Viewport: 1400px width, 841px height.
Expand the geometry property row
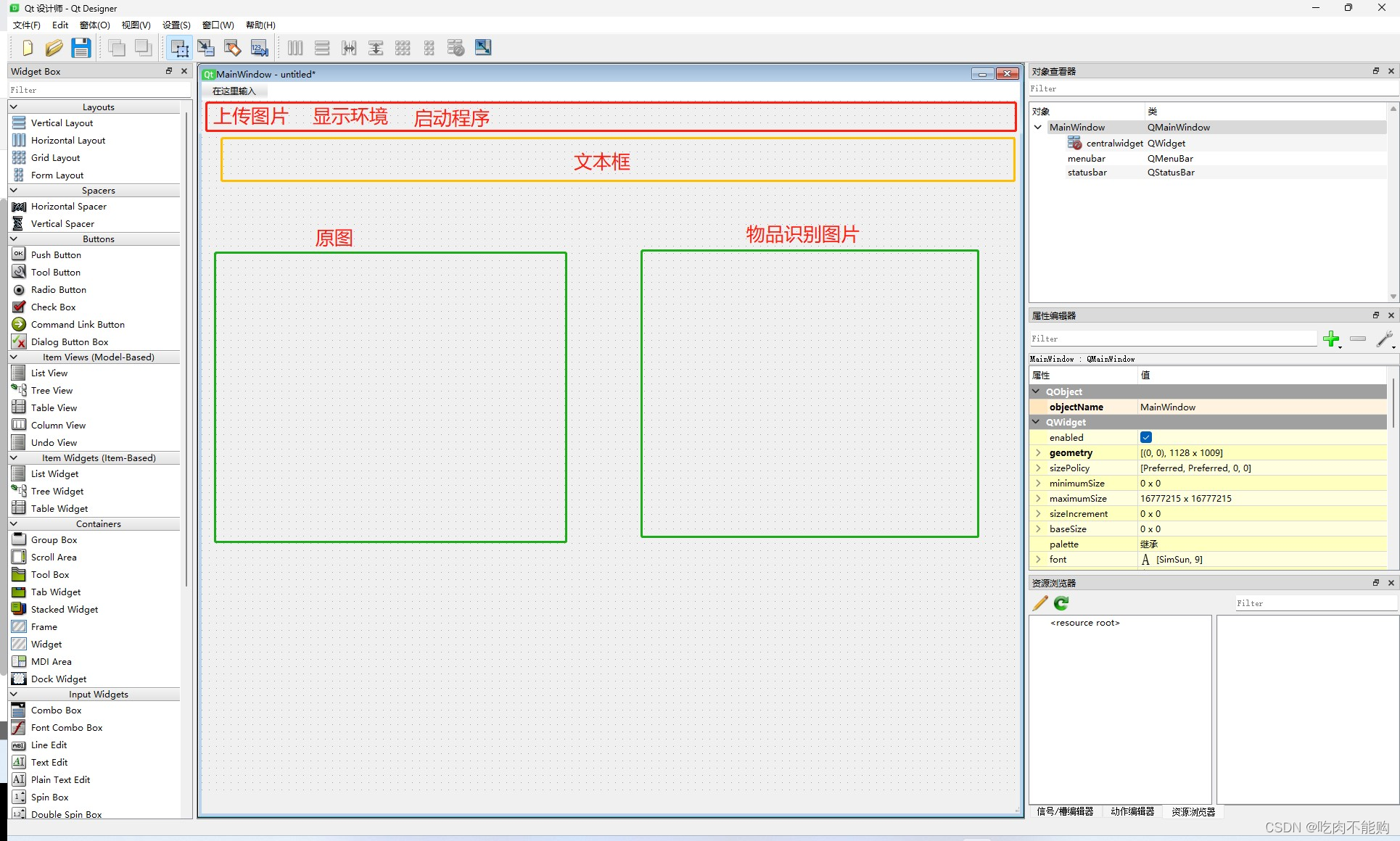click(1038, 452)
